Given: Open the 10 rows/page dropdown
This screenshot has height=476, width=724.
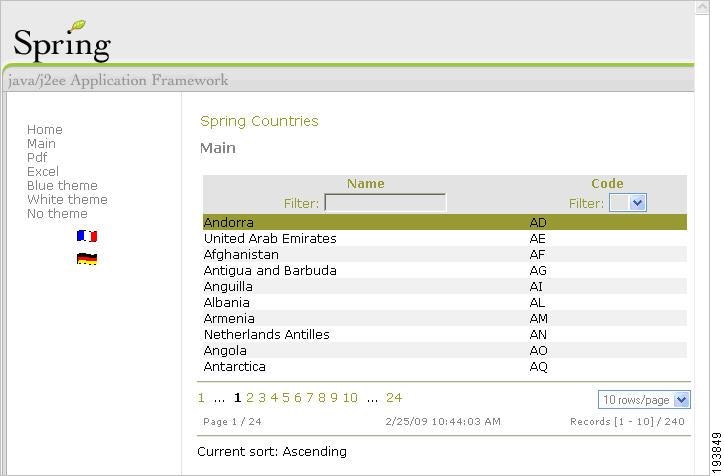Looking at the screenshot, I should [644, 400].
